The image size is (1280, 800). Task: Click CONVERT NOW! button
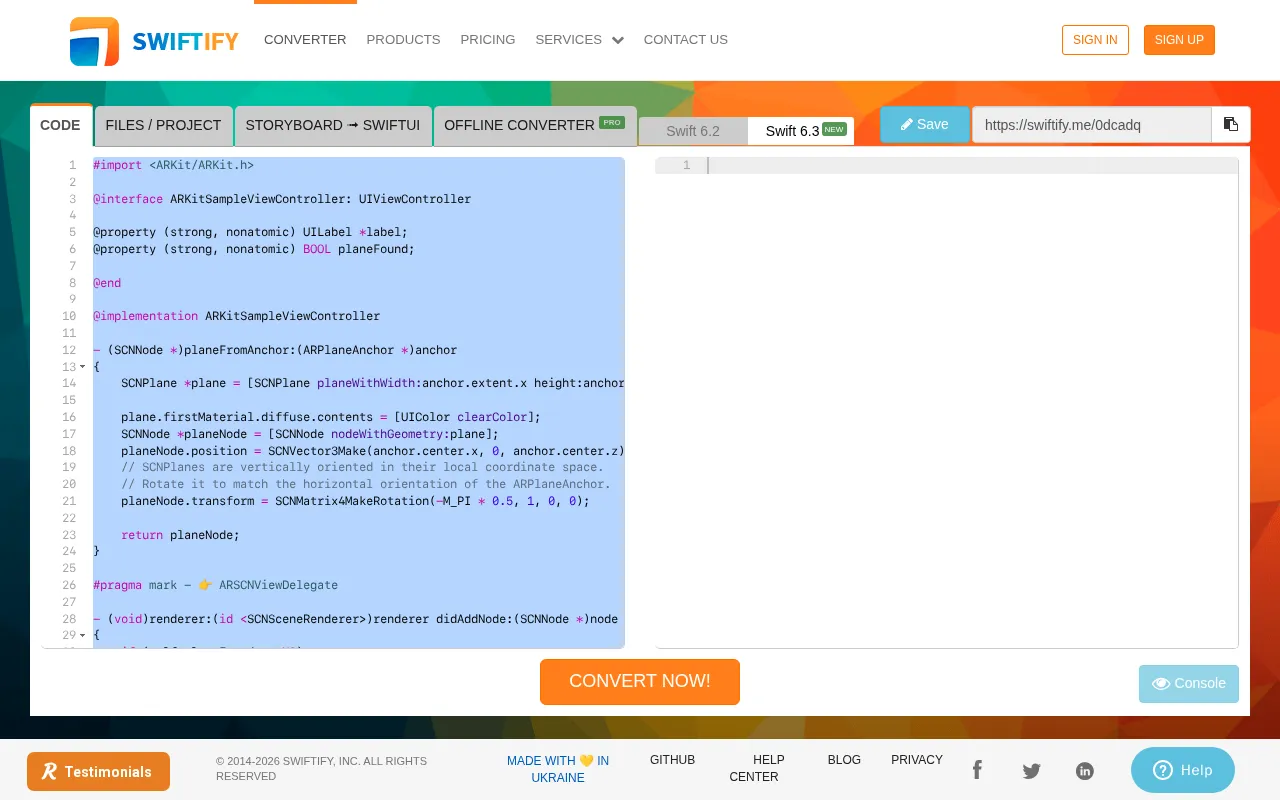(x=640, y=682)
